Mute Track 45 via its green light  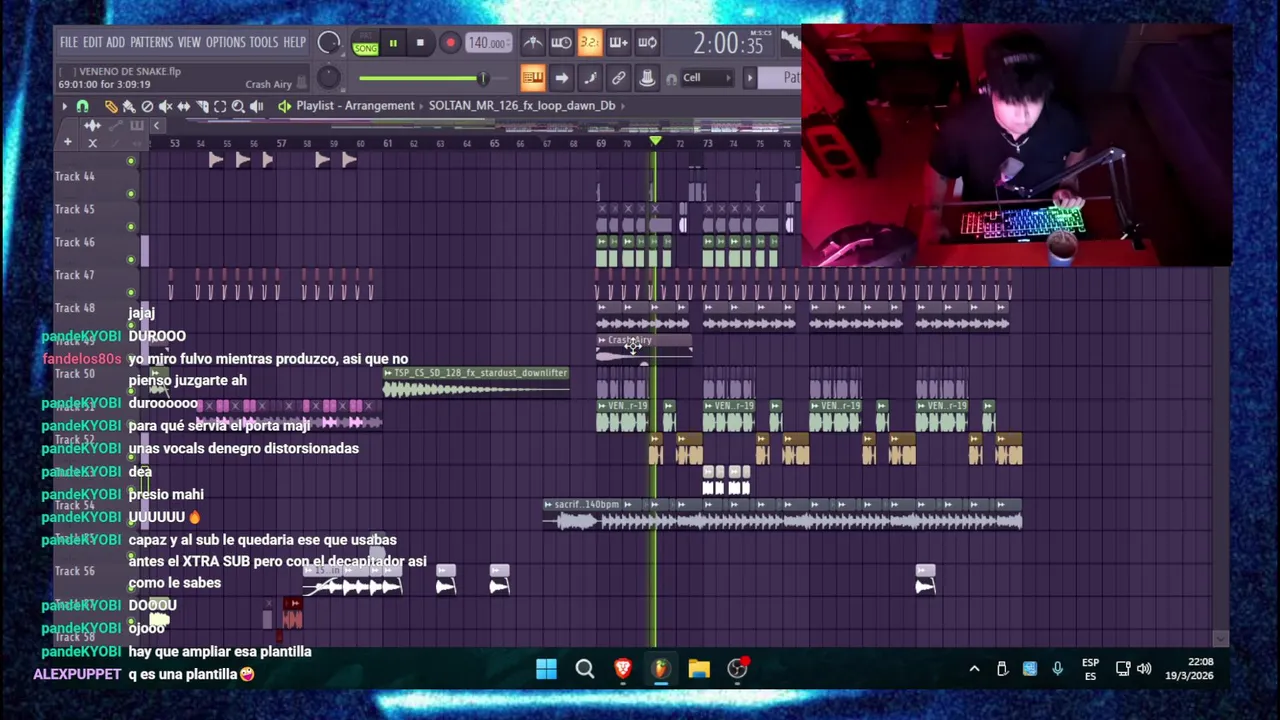tap(131, 227)
